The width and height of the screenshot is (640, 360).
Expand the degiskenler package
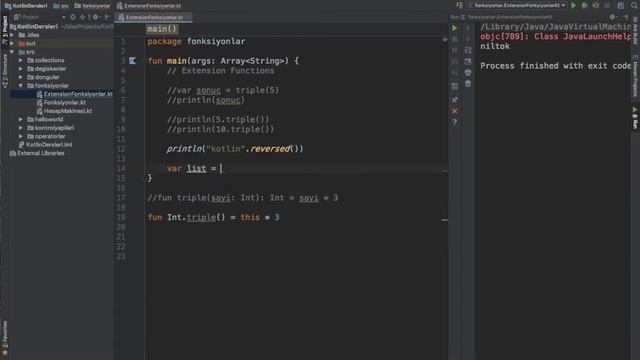click(x=21, y=69)
